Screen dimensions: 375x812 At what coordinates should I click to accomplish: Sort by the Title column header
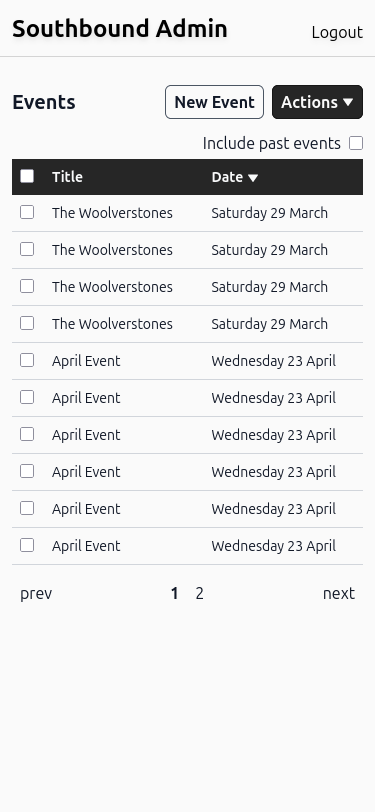(x=67, y=177)
